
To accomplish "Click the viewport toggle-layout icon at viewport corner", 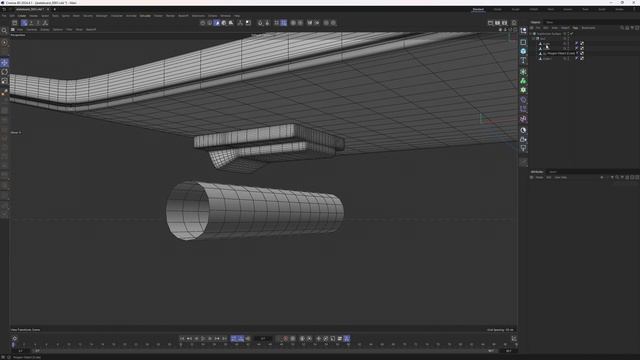I will coord(515,30).
